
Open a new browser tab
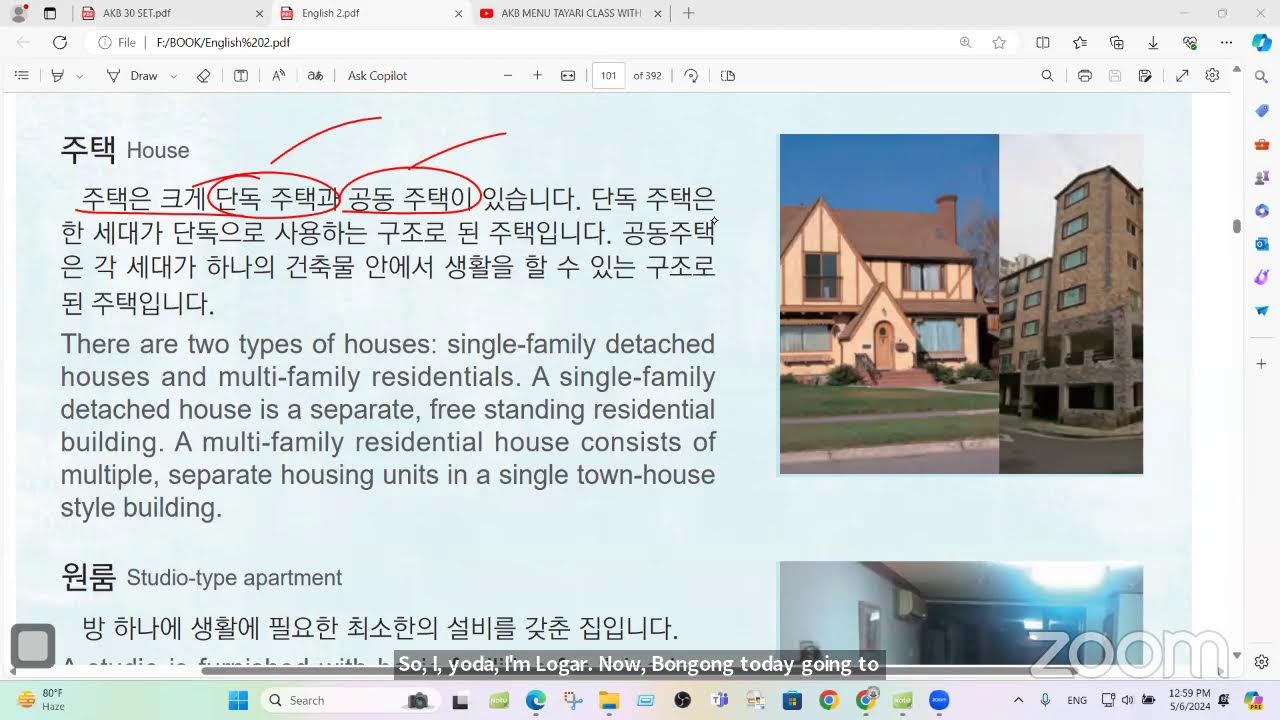[688, 14]
